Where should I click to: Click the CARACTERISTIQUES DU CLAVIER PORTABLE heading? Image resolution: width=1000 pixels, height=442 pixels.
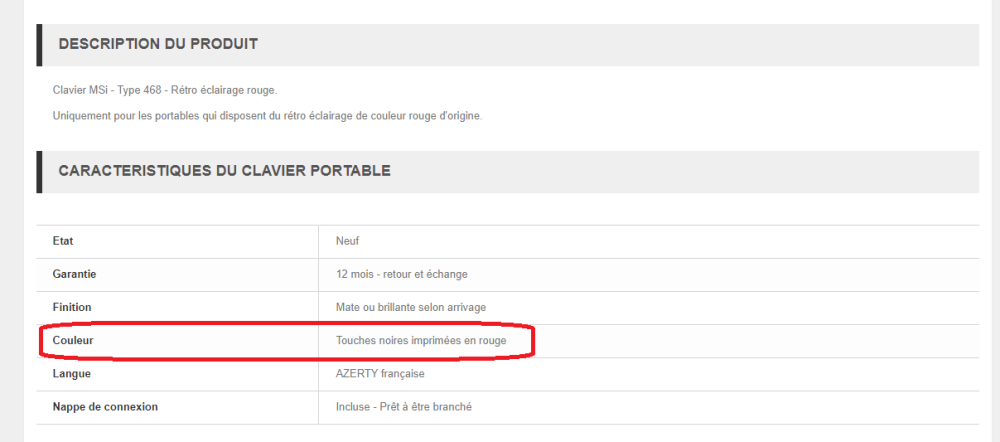[224, 171]
